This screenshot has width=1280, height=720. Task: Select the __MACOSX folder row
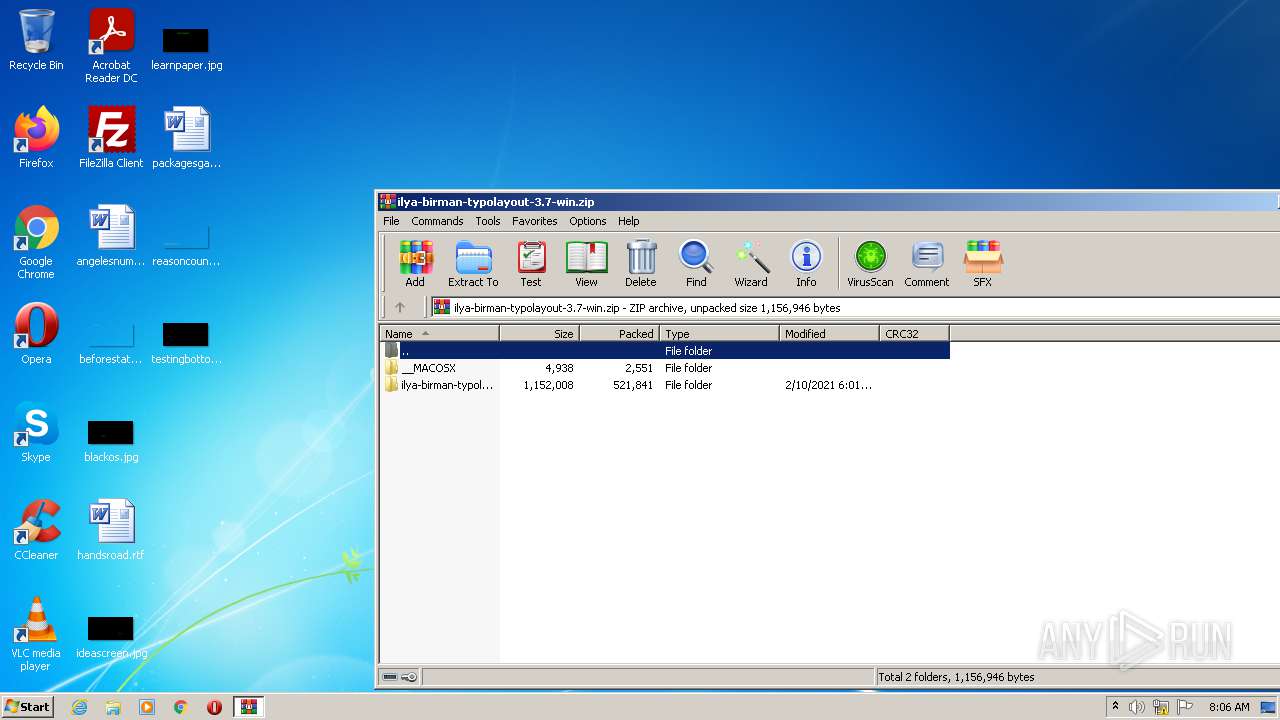pos(665,368)
